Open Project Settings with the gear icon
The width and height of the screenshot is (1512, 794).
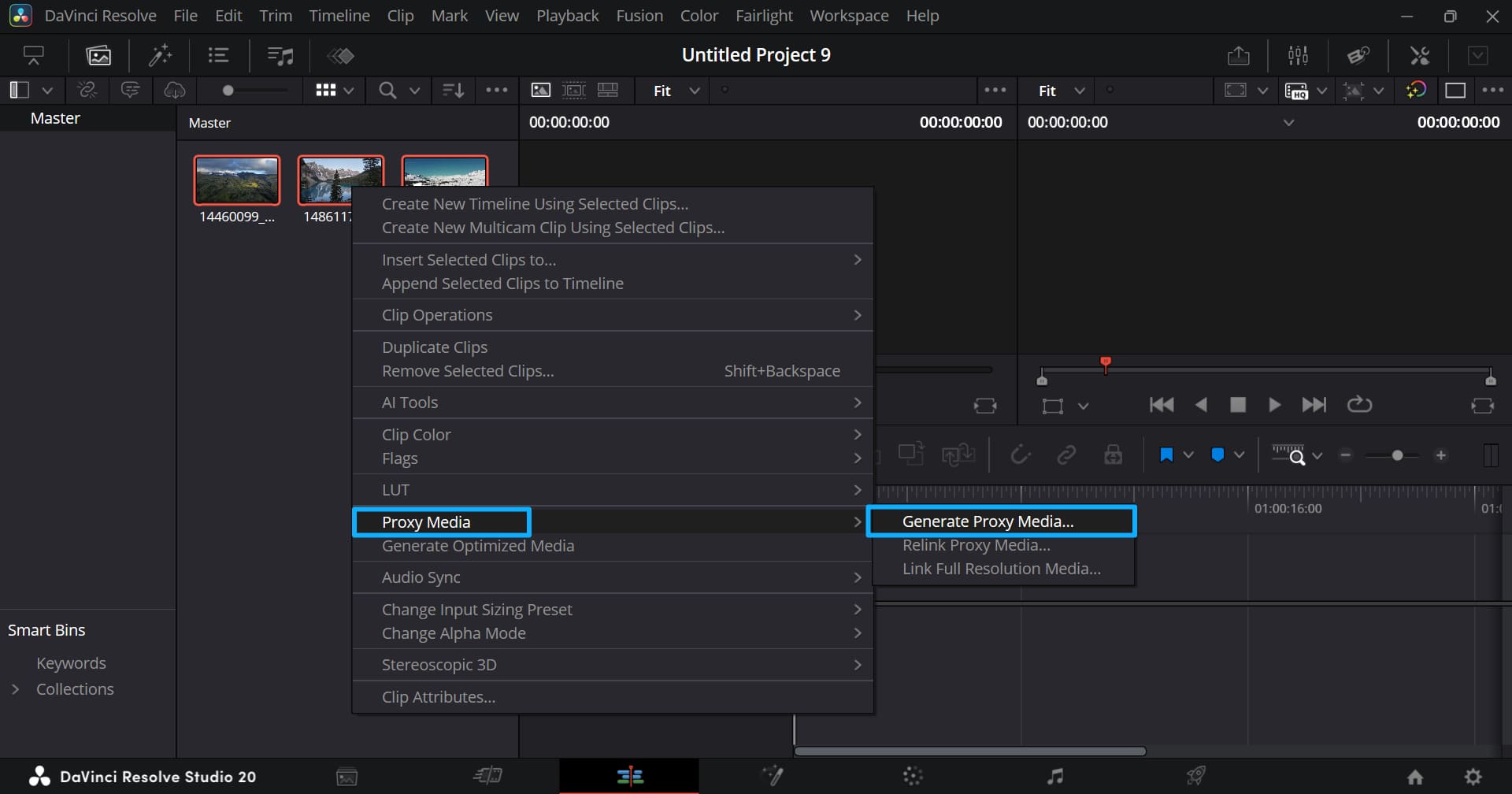1473,776
